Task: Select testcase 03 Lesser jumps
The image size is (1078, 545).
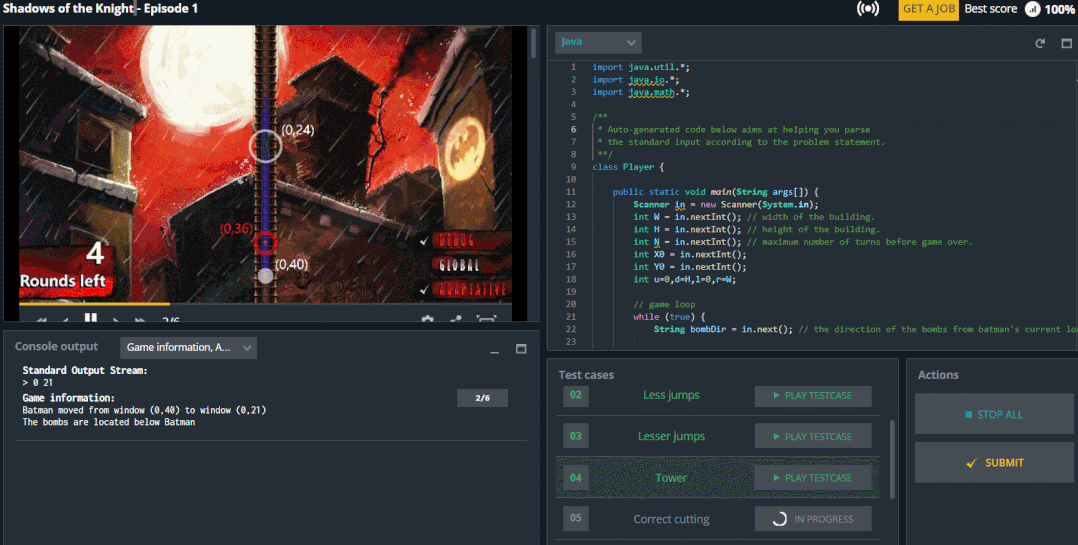Action: pyautogui.click(x=671, y=436)
